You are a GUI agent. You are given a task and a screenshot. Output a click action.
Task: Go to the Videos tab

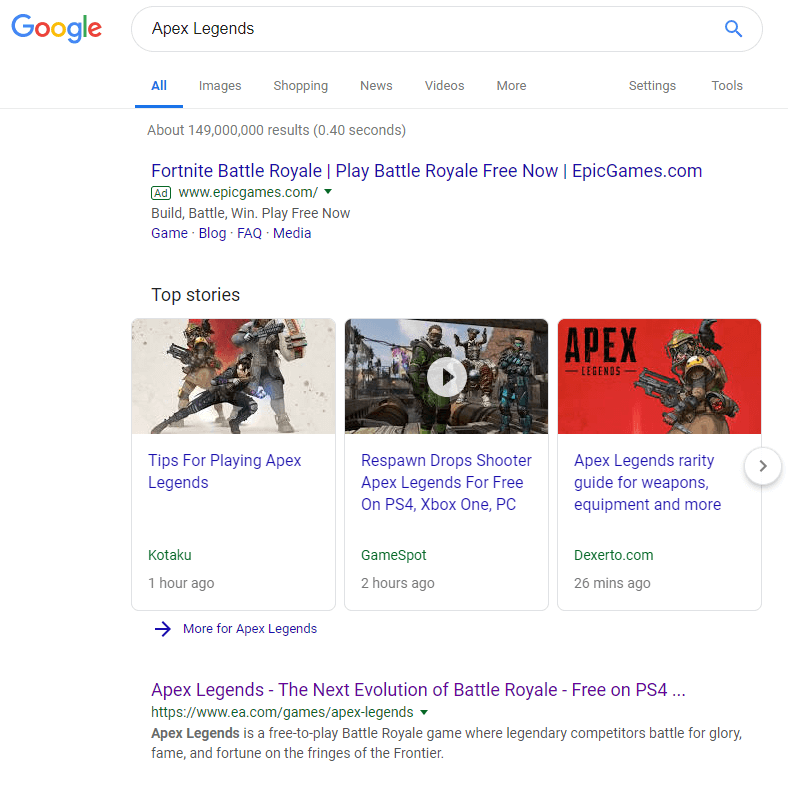tap(444, 86)
